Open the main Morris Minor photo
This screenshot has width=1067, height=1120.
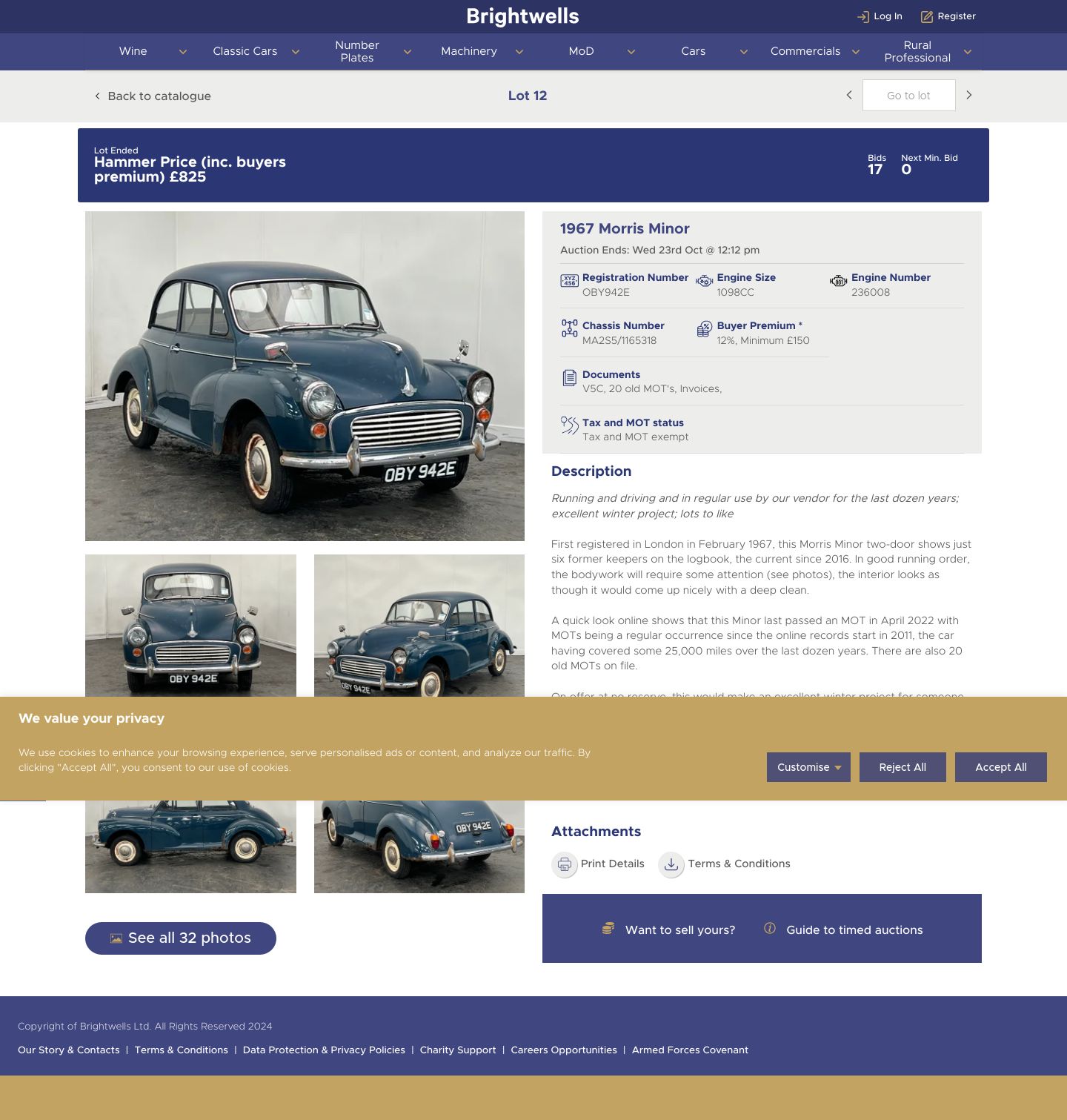tap(305, 376)
